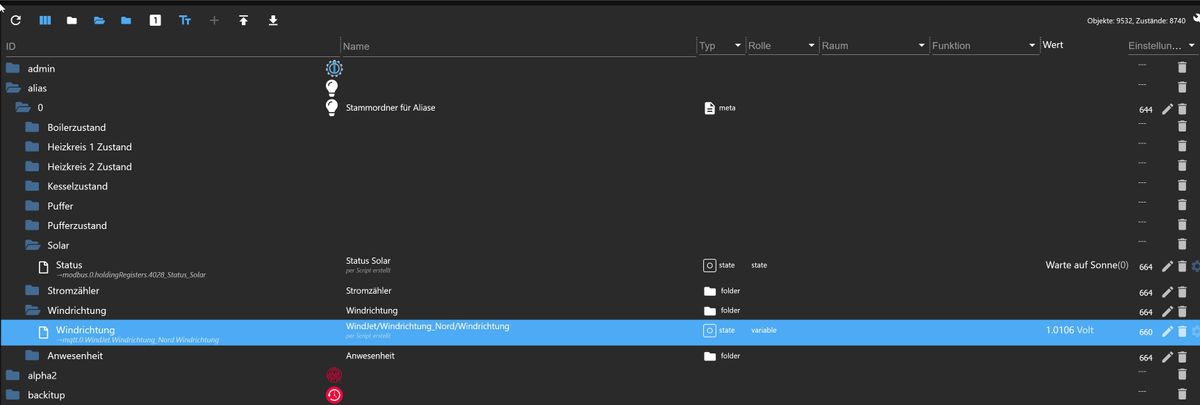Refresh the object tree
Image resolution: width=1200 pixels, height=405 pixels.
coord(16,20)
